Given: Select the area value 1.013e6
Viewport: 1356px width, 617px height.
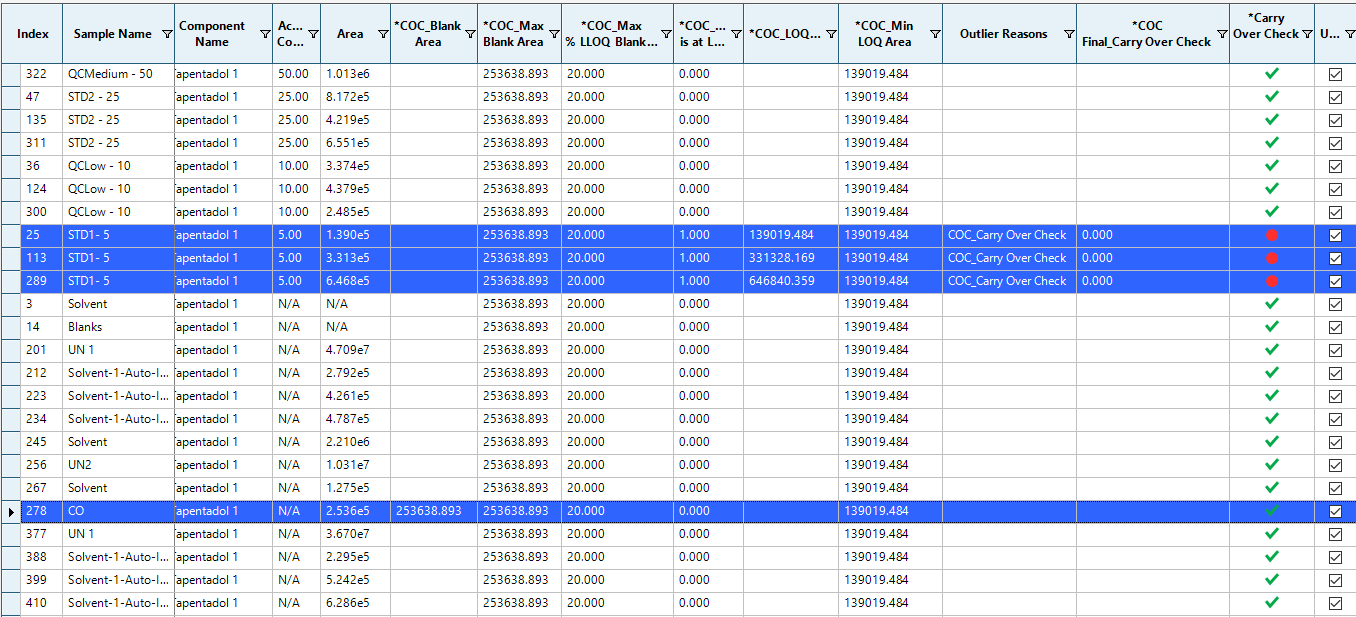Looking at the screenshot, I should coord(356,74).
